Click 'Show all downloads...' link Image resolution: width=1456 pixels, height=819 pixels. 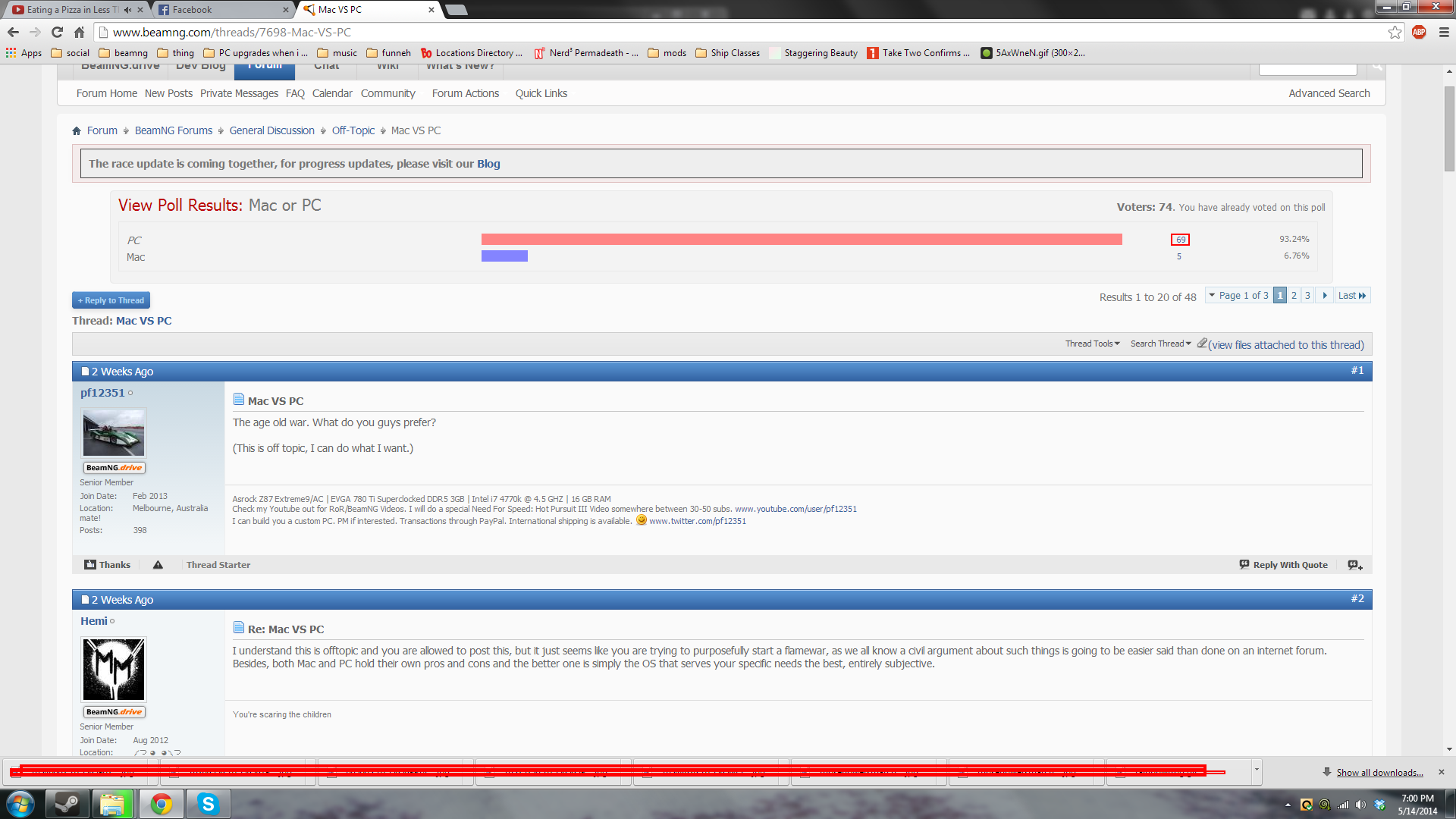(1379, 772)
